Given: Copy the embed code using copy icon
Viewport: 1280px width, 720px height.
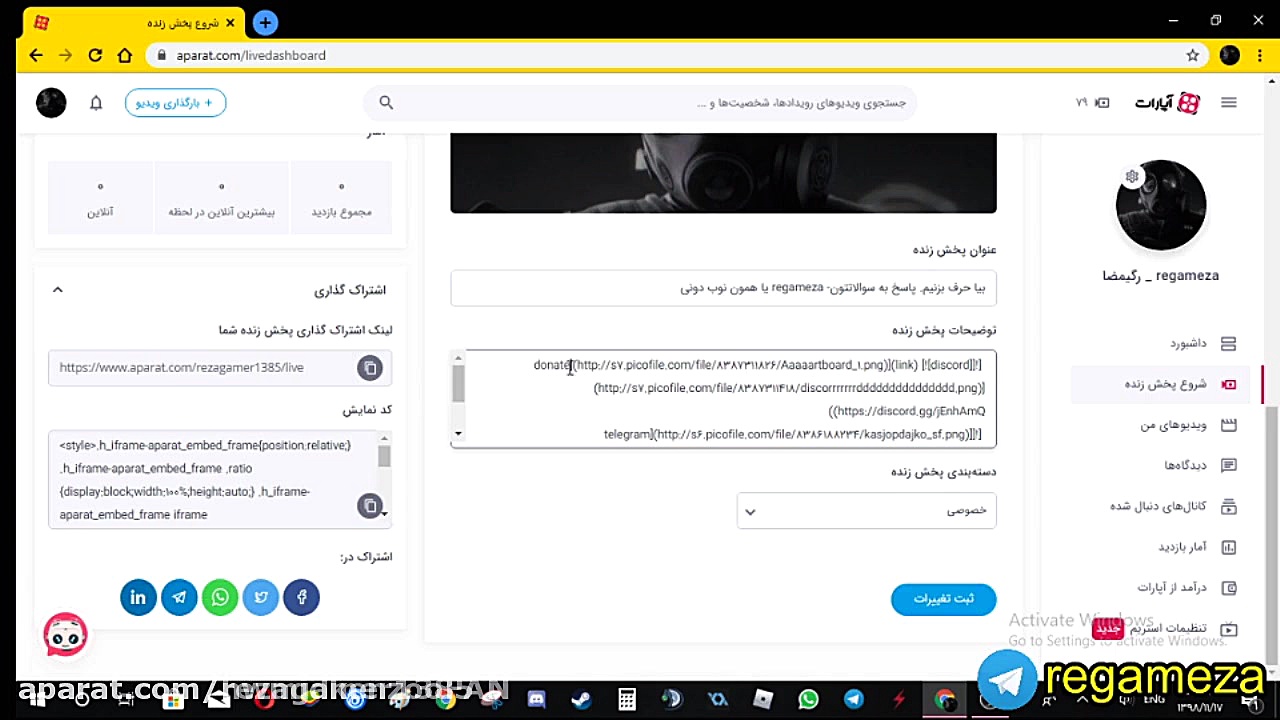Looking at the screenshot, I should (370, 506).
